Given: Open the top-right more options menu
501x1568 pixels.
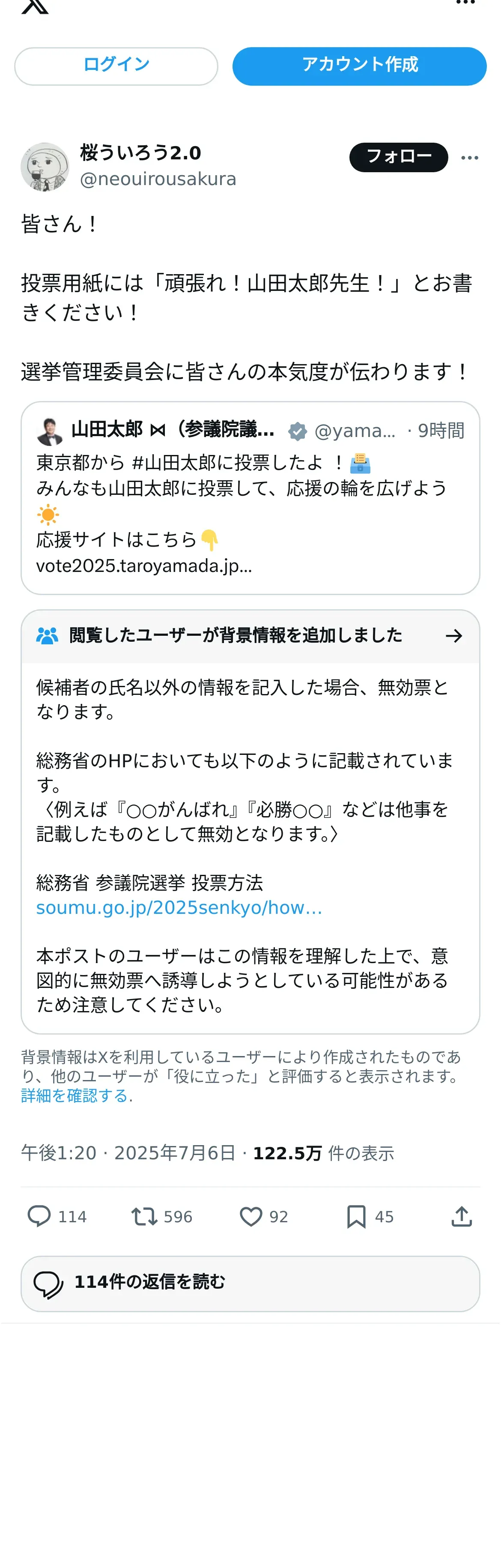Looking at the screenshot, I should click(x=465, y=3).
